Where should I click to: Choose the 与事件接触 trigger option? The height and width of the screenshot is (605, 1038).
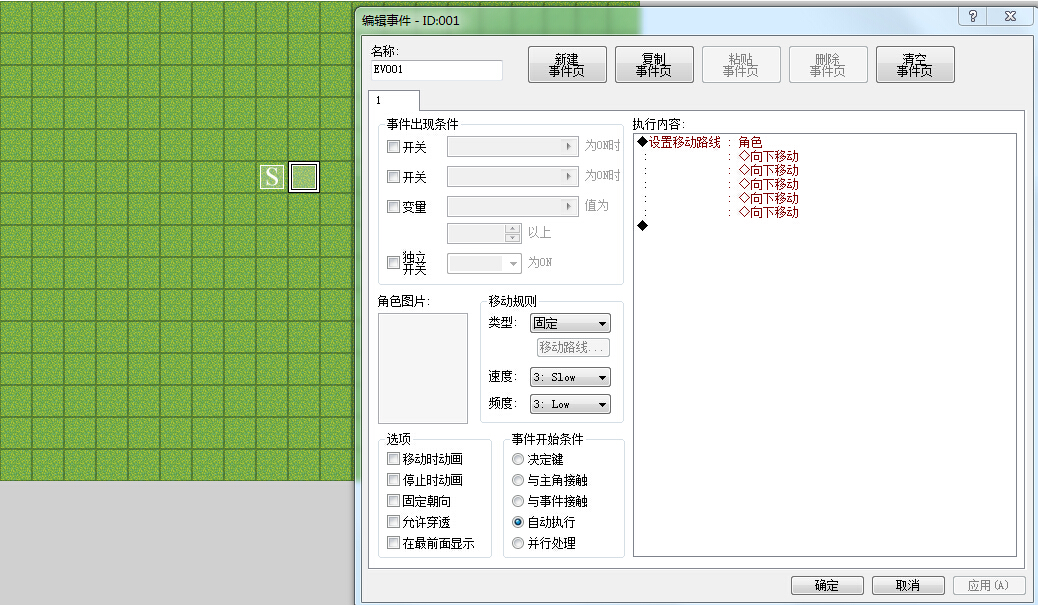[x=518, y=501]
